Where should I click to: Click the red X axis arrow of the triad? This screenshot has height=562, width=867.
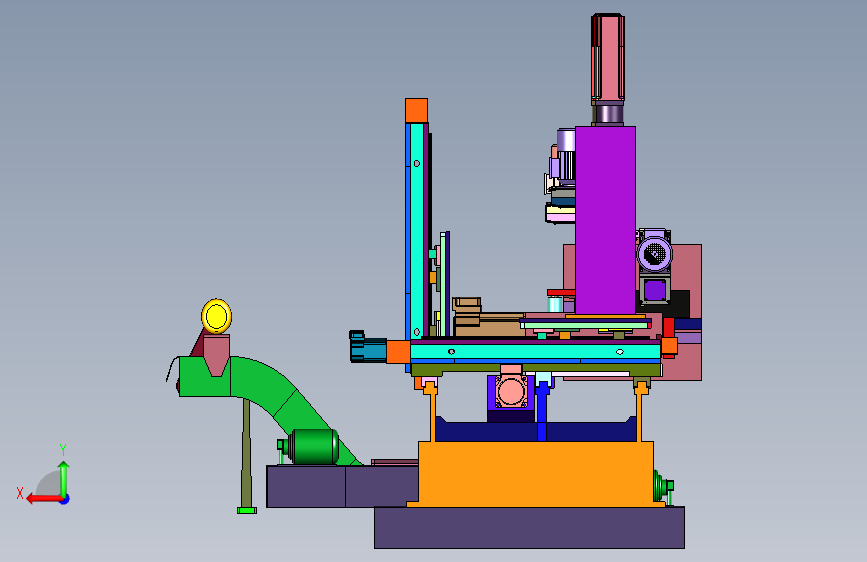click(42, 499)
